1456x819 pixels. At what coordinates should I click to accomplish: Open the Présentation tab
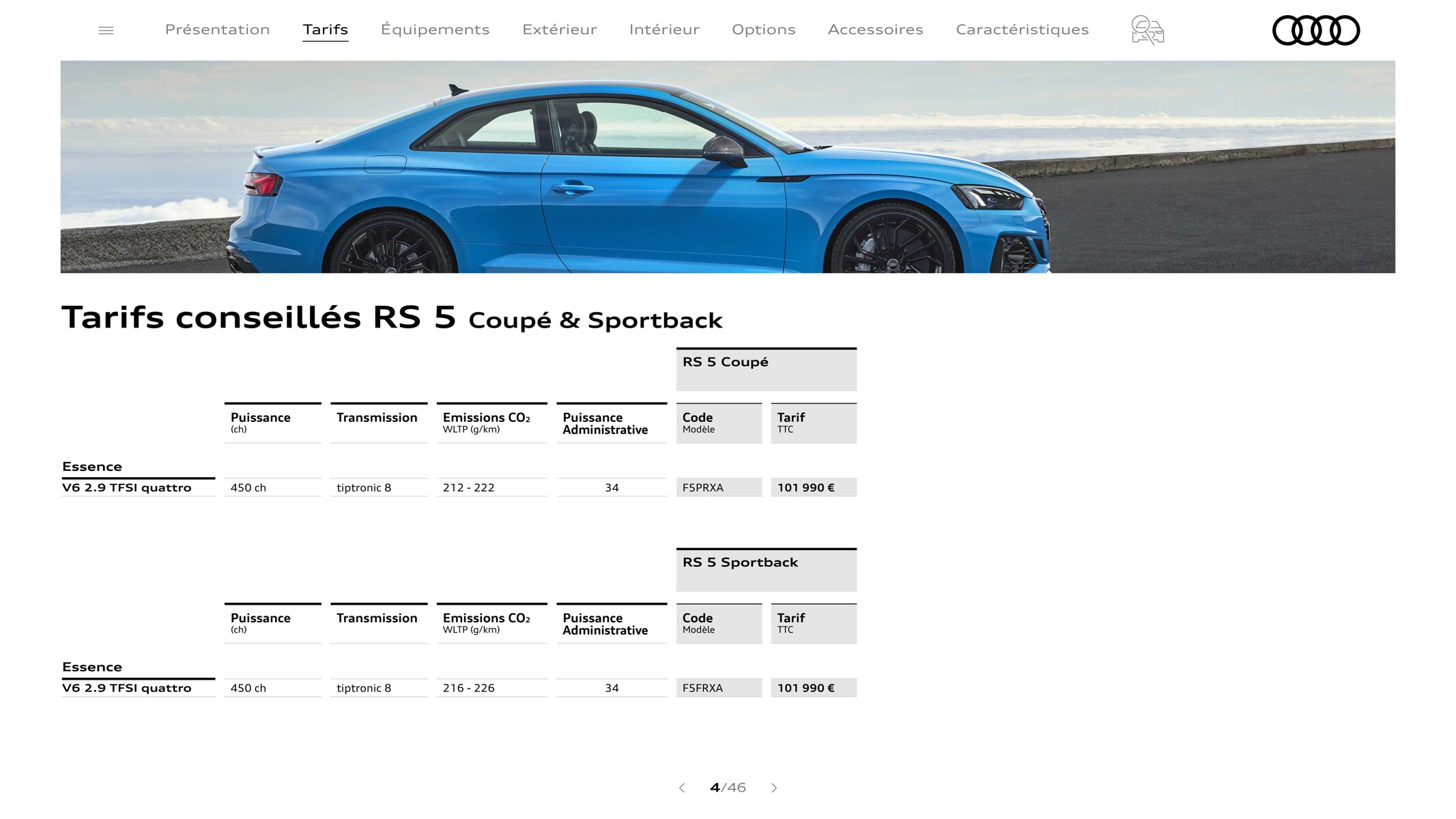pos(217,29)
